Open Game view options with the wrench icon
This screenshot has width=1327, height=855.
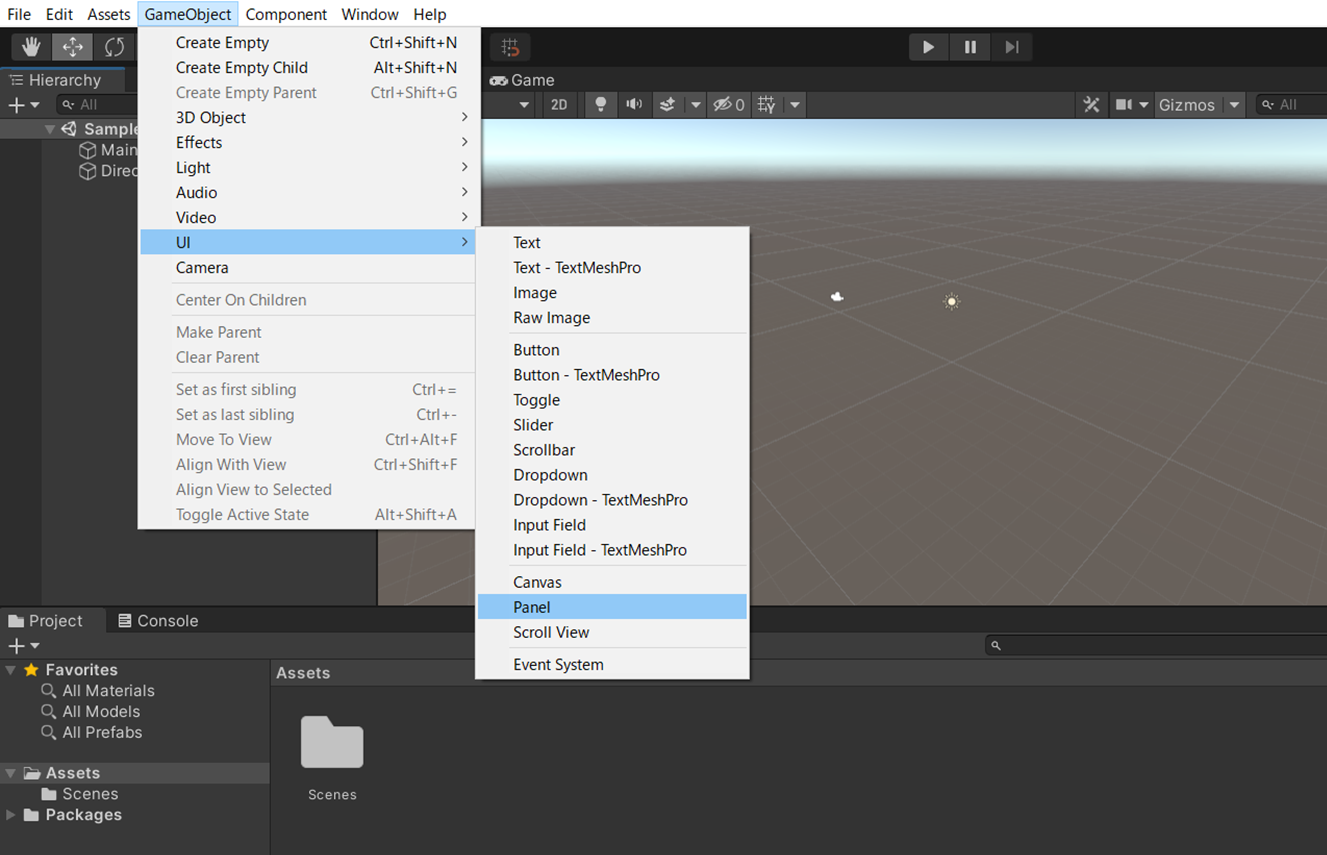[1091, 104]
